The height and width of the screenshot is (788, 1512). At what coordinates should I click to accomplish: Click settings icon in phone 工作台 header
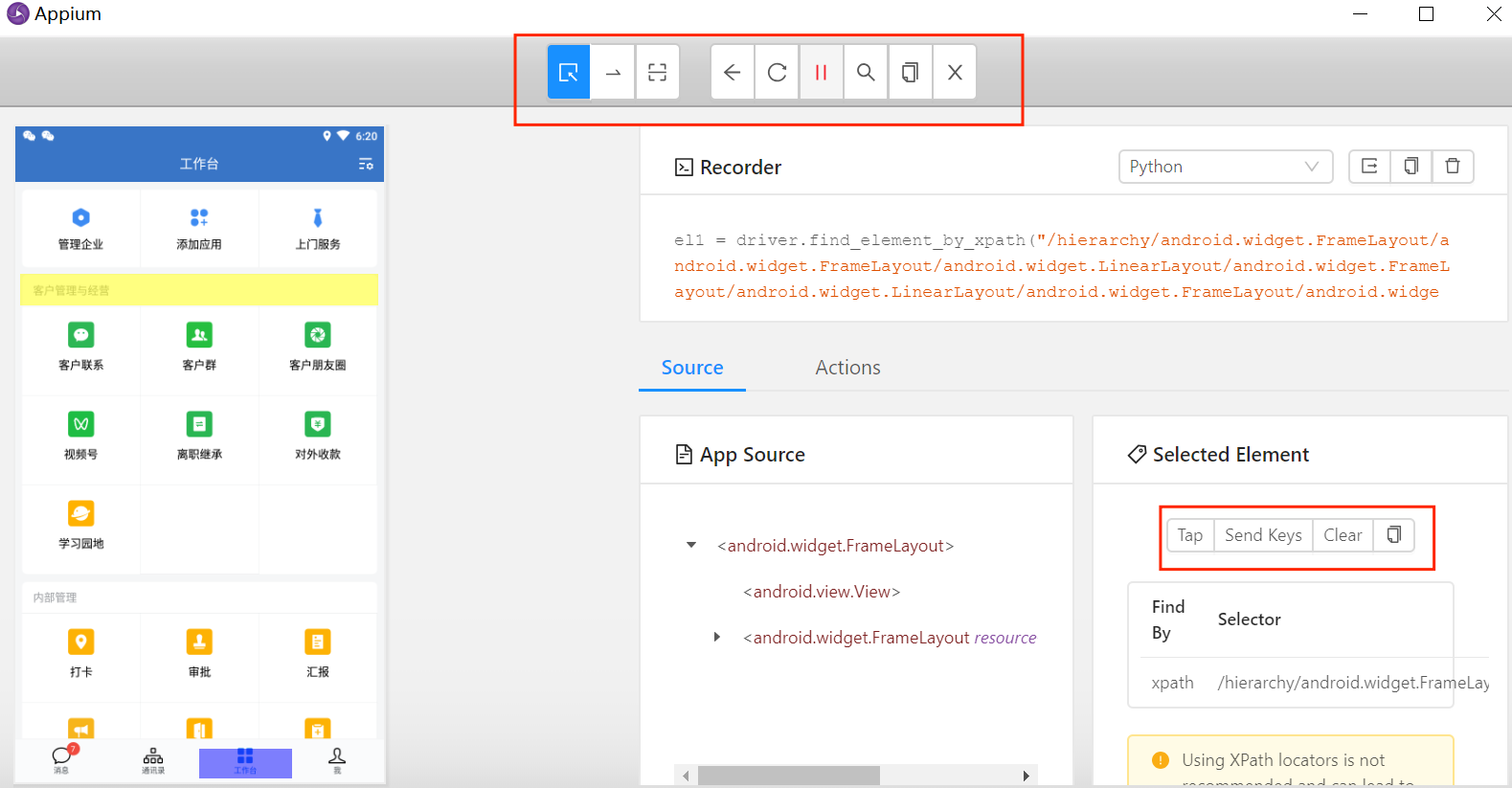click(366, 165)
